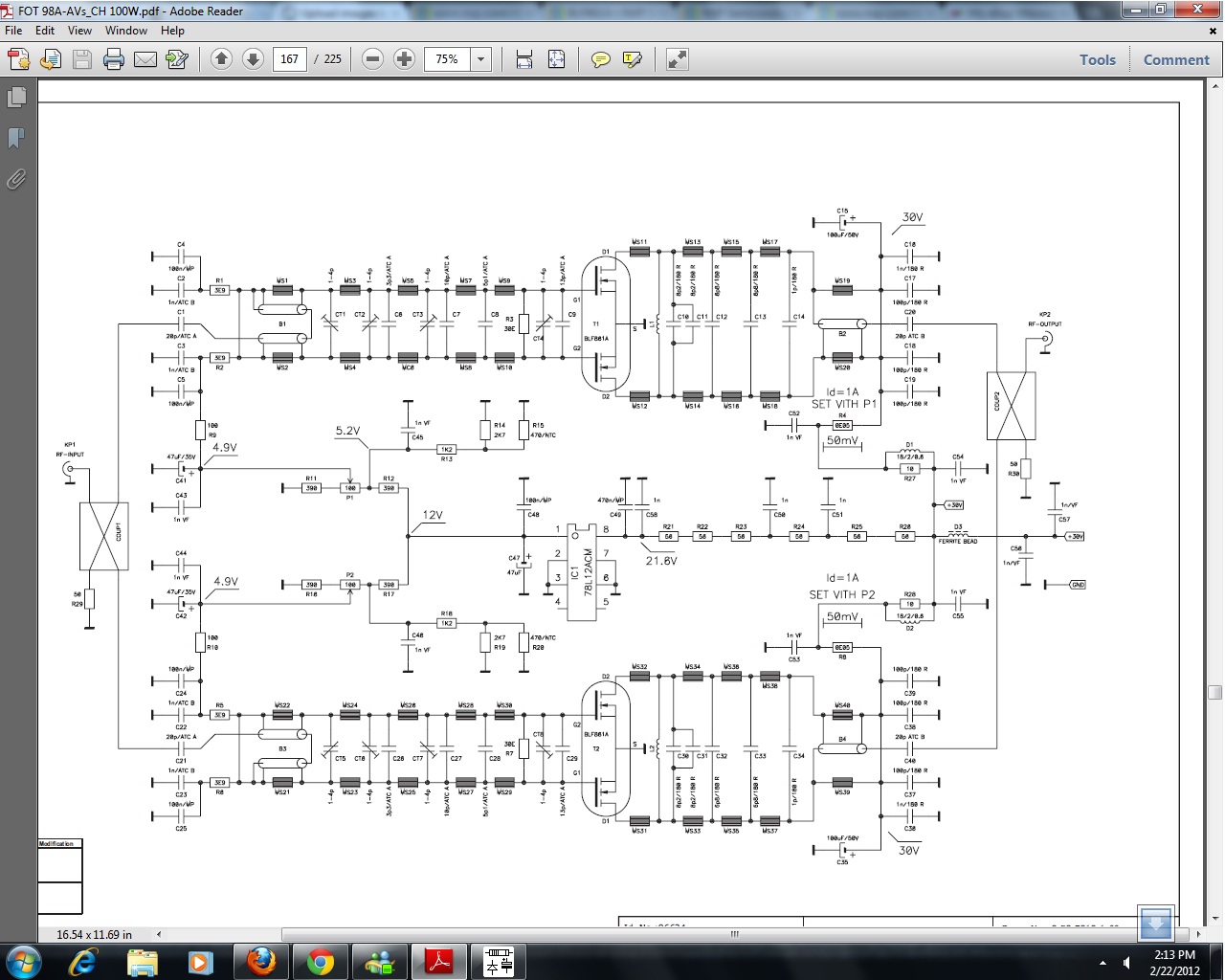Open Windows Explorer from the taskbar
The image size is (1225, 980).
pyautogui.click(x=143, y=961)
